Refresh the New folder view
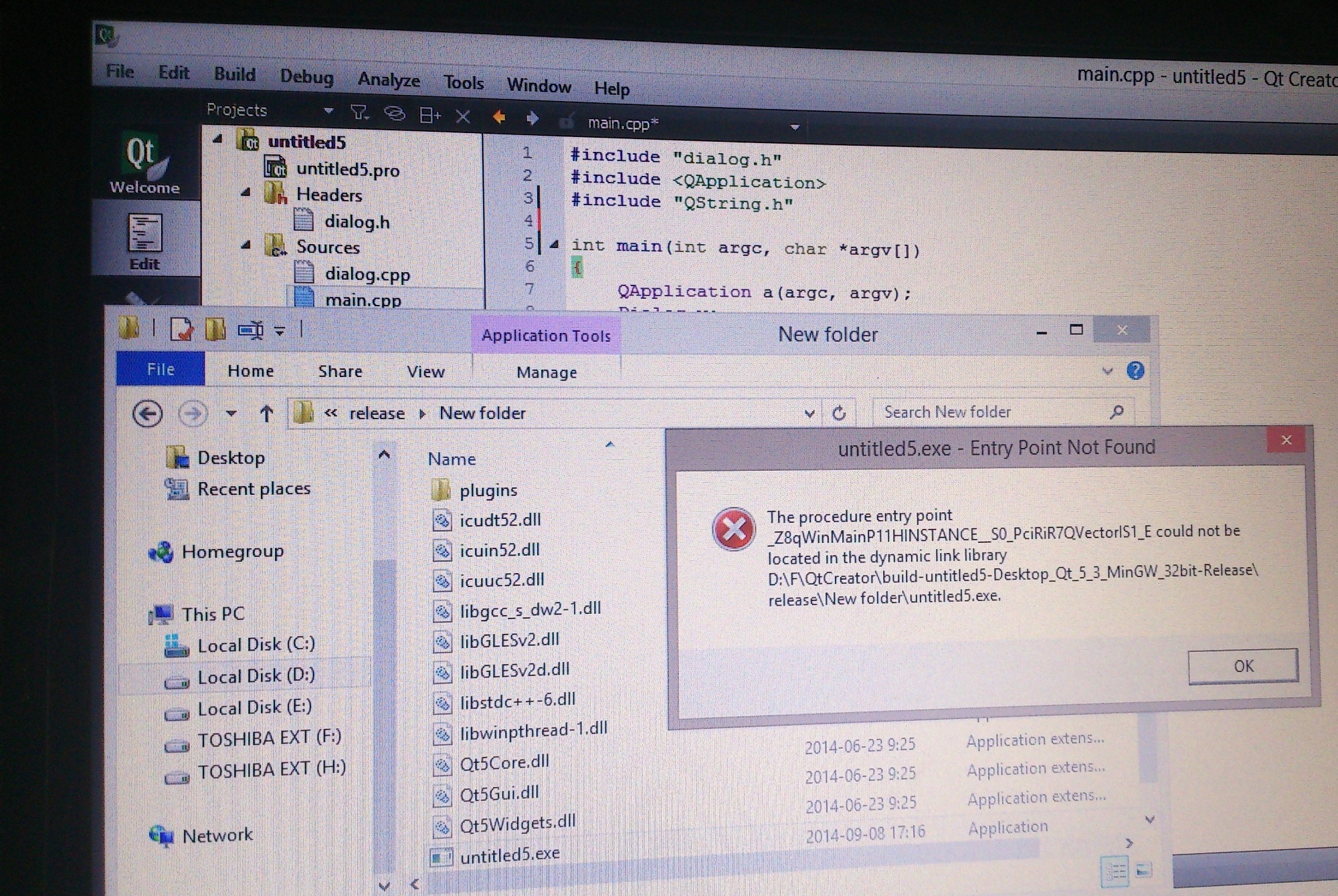 (x=839, y=413)
